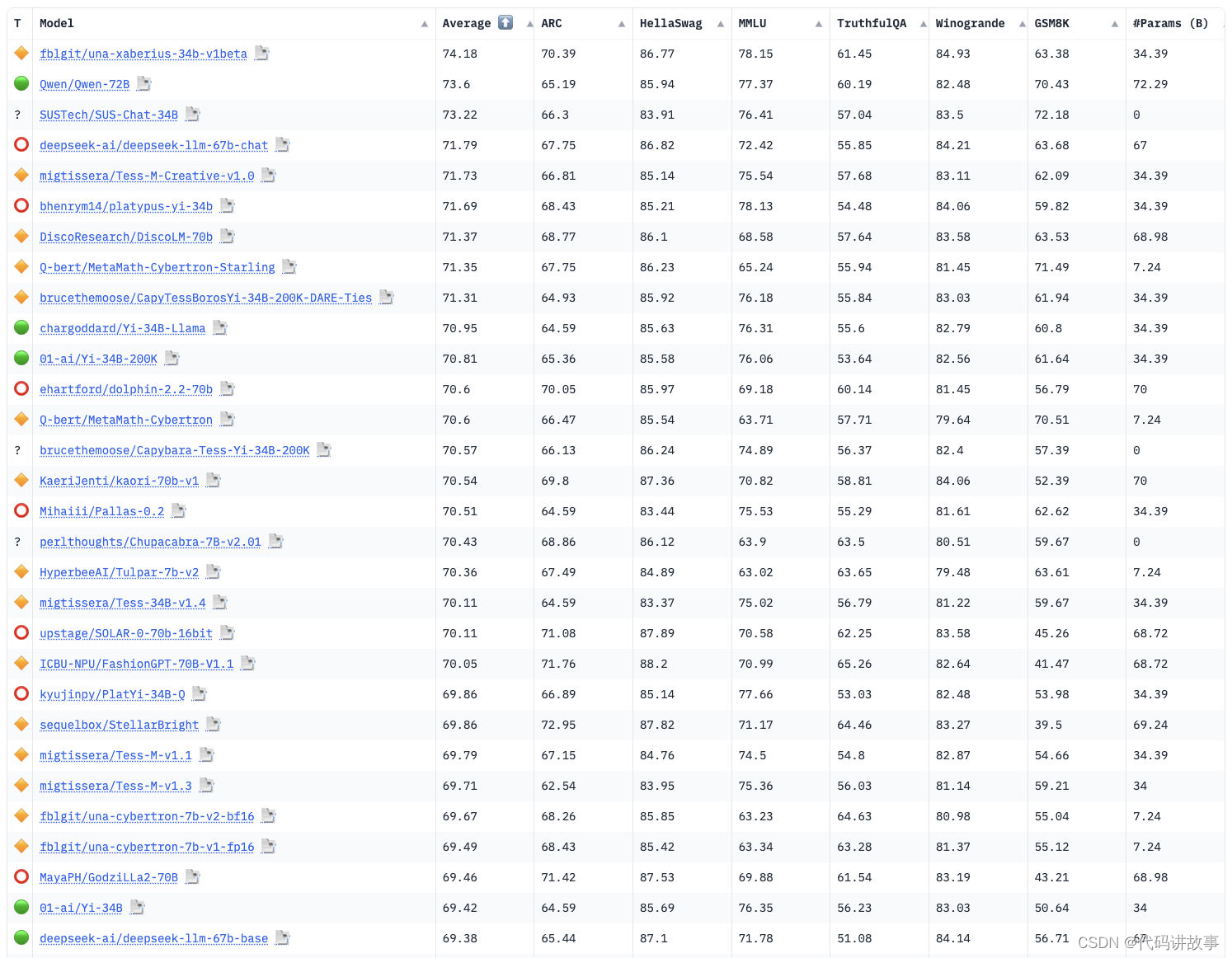
Task: Click copy icon beside chargoddard/Yi-34B-Llama
Action: pos(220,328)
